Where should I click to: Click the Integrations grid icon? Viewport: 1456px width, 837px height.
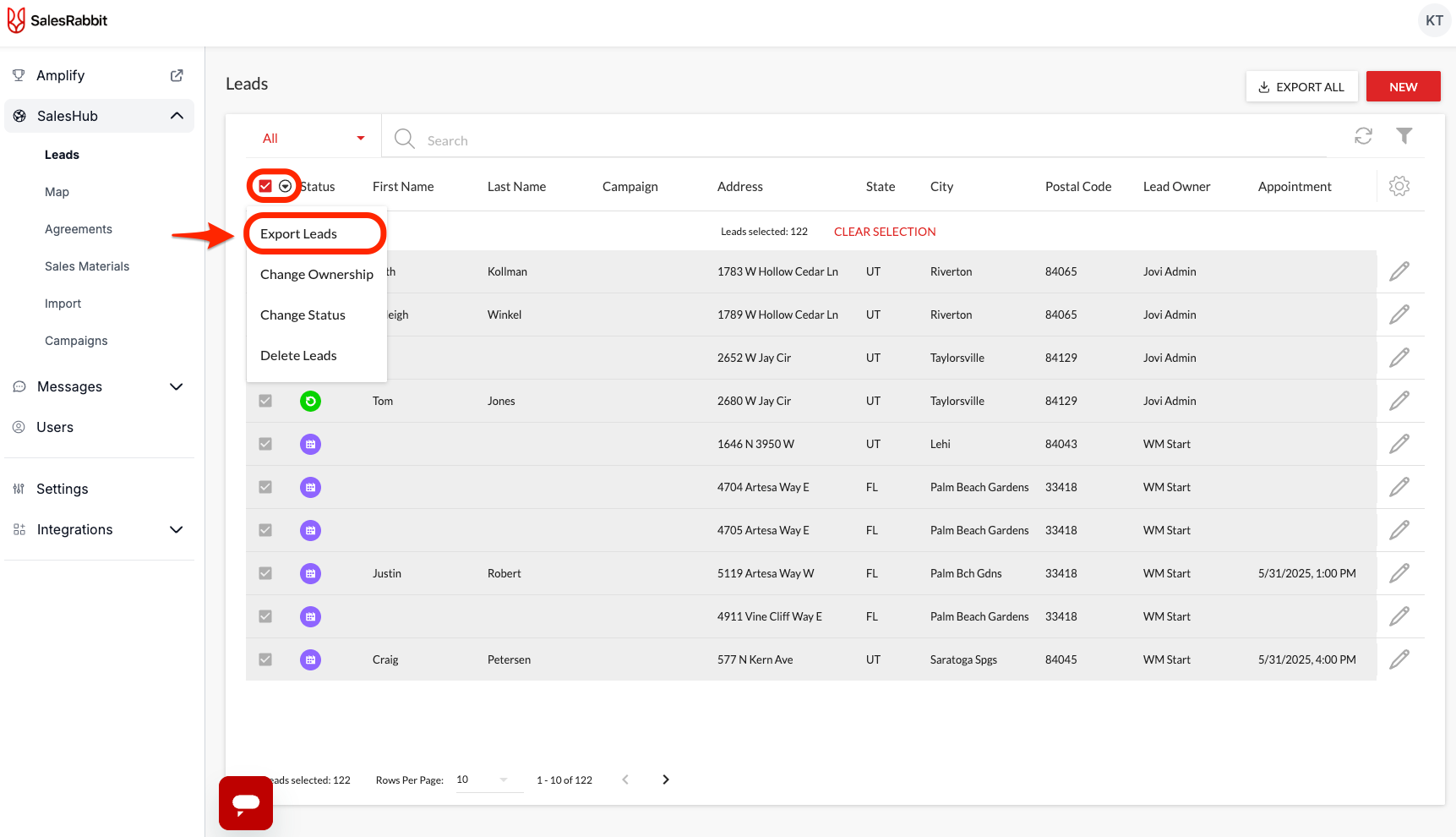[x=19, y=529]
